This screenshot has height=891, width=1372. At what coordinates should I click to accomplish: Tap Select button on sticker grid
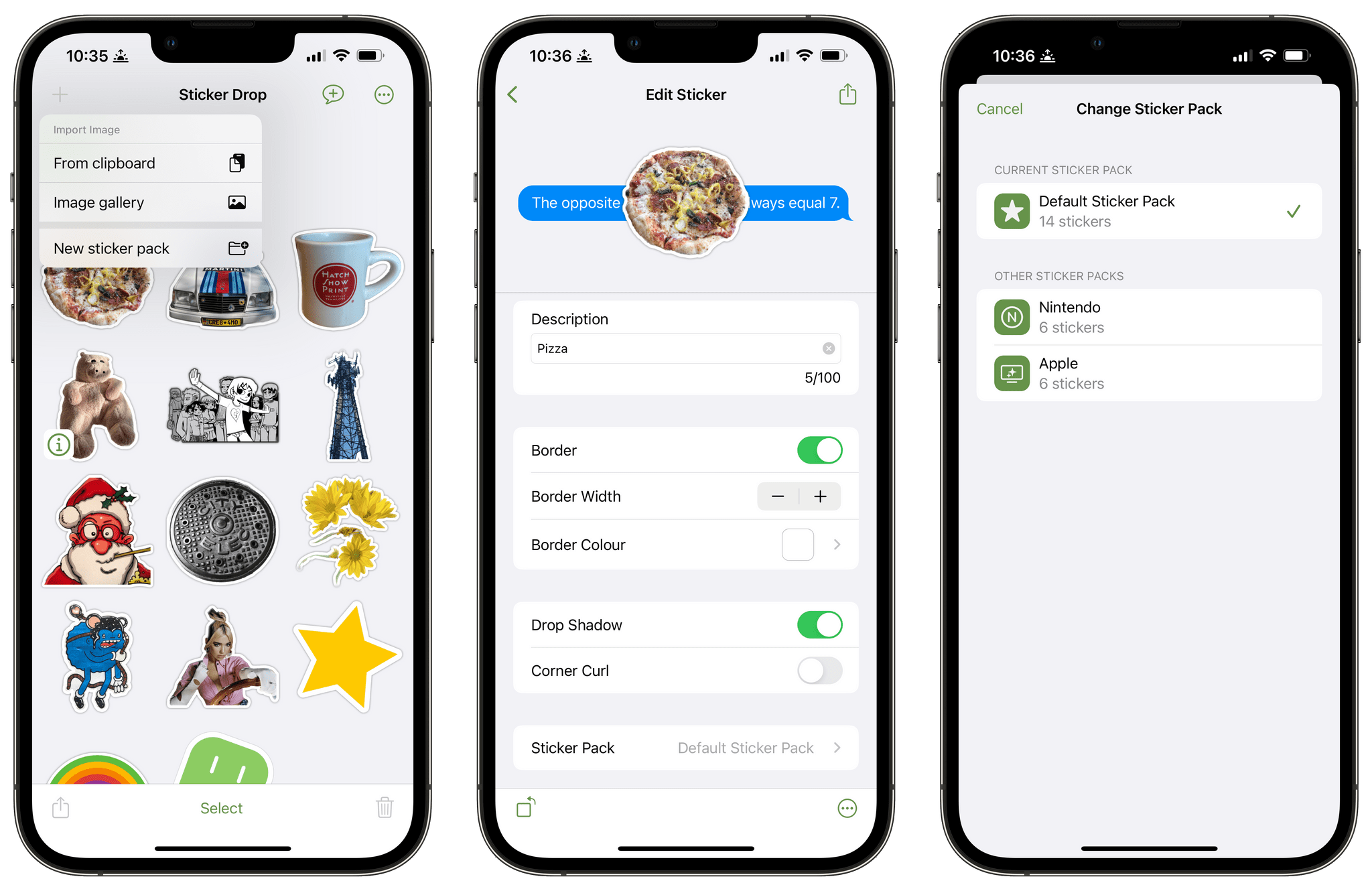(224, 808)
